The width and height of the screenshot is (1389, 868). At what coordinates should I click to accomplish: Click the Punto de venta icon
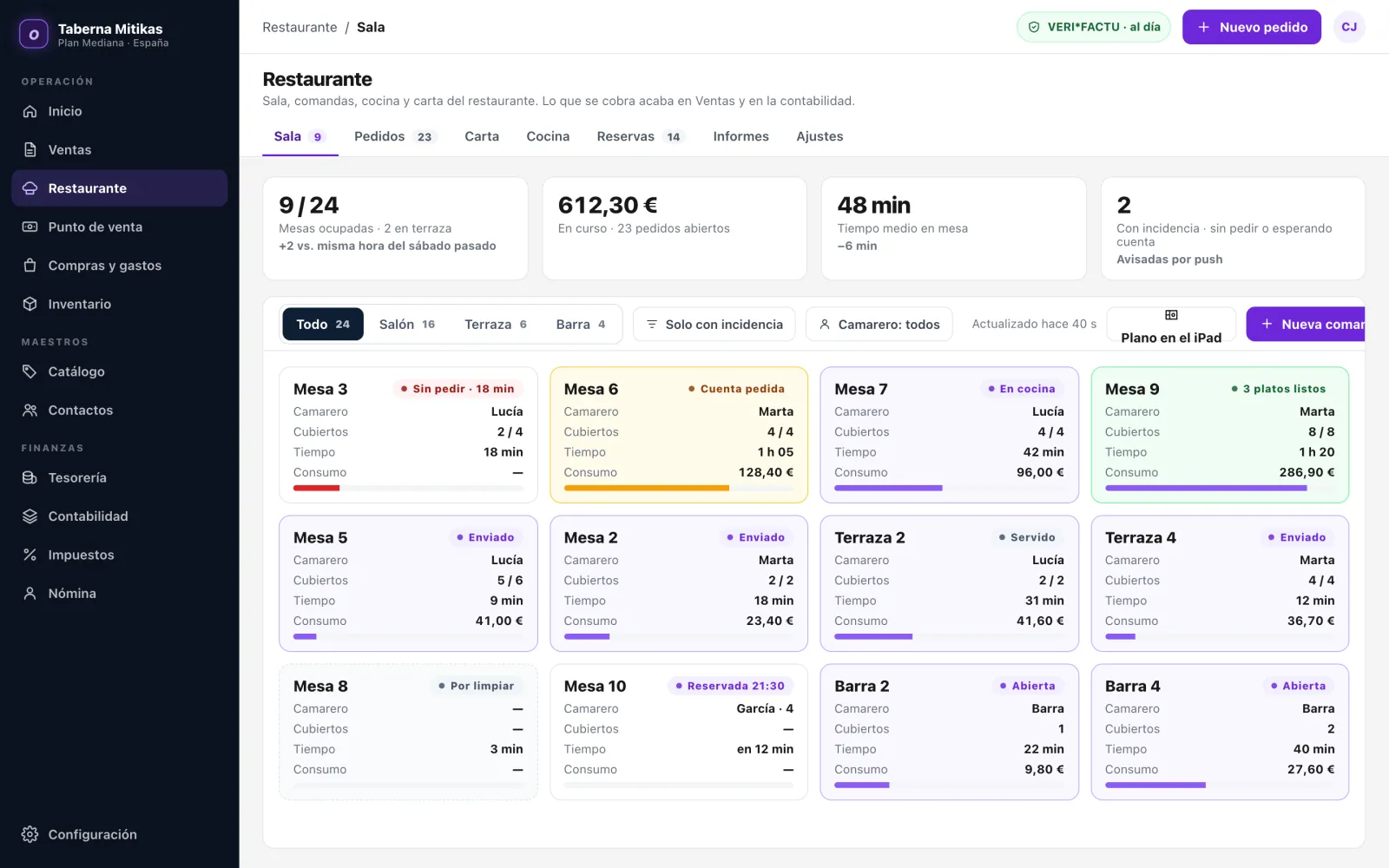click(x=30, y=227)
